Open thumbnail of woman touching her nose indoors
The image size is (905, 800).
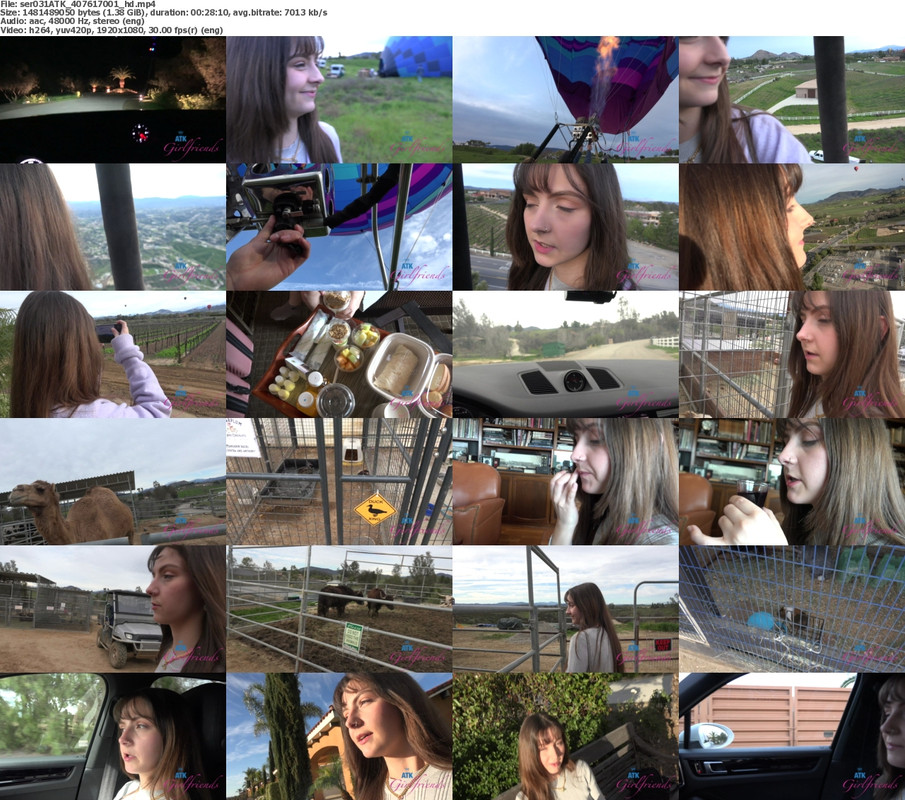point(565,481)
